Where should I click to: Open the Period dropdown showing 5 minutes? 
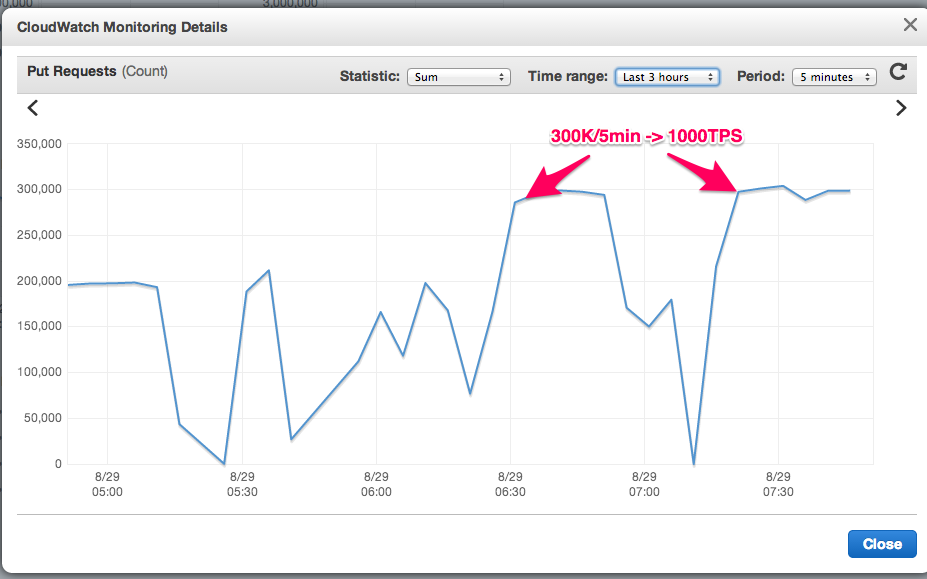point(834,77)
